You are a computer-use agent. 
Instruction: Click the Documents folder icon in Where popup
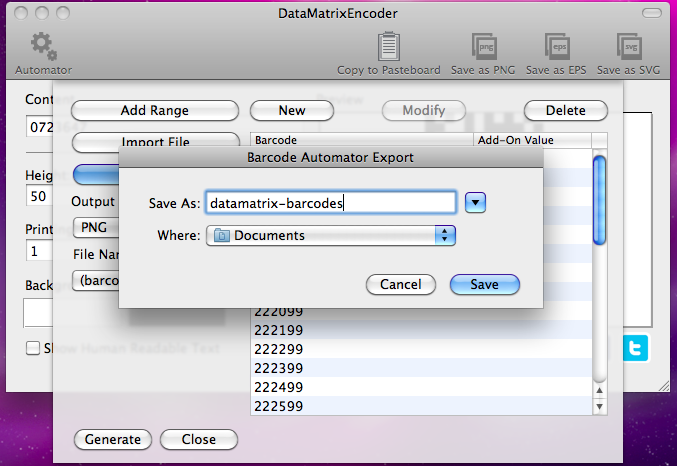pos(221,235)
